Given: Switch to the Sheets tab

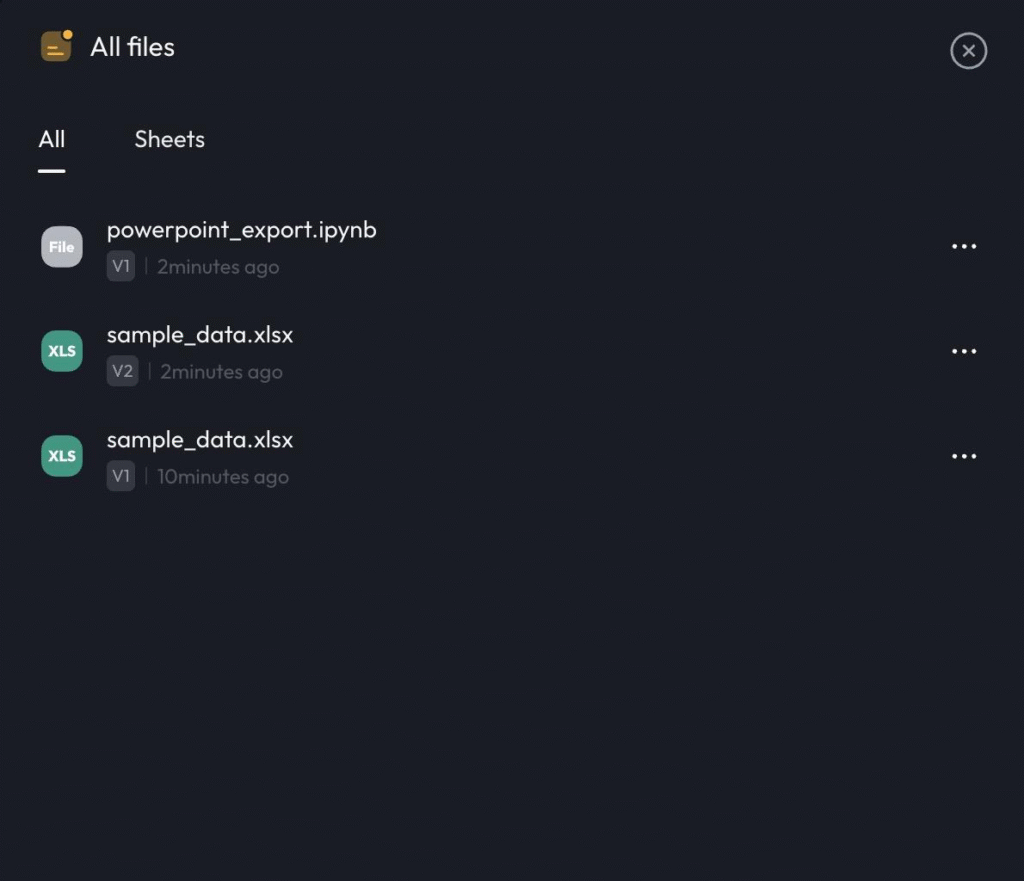Looking at the screenshot, I should click(x=169, y=140).
